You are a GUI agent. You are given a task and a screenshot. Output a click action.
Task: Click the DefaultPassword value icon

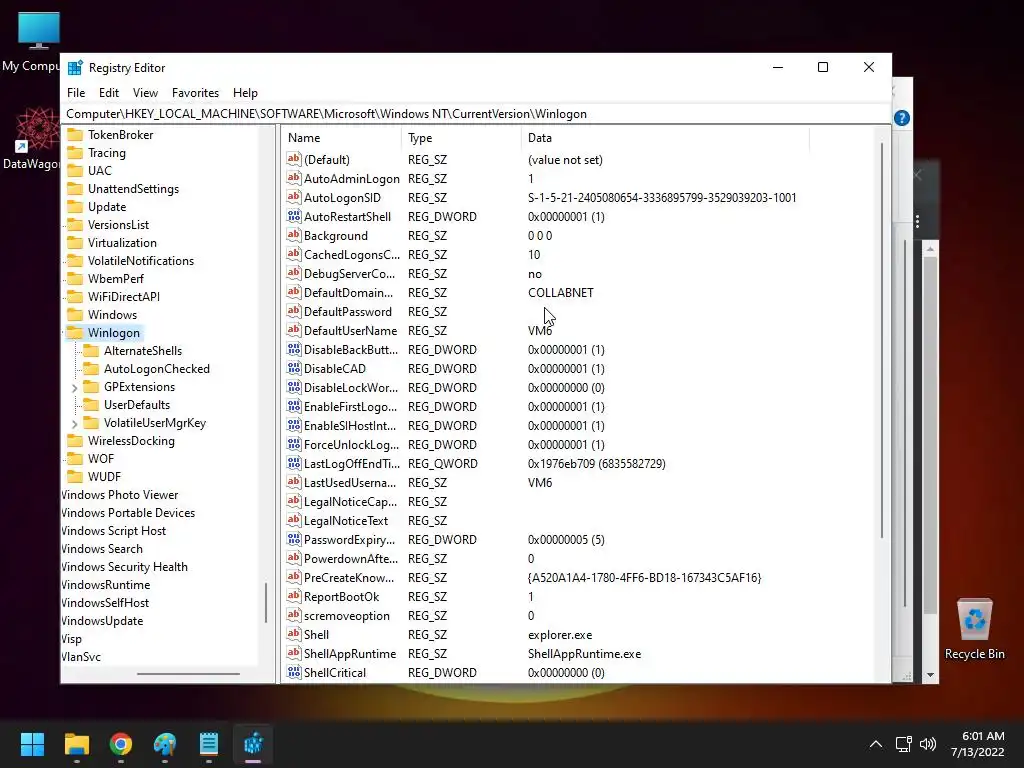(294, 311)
